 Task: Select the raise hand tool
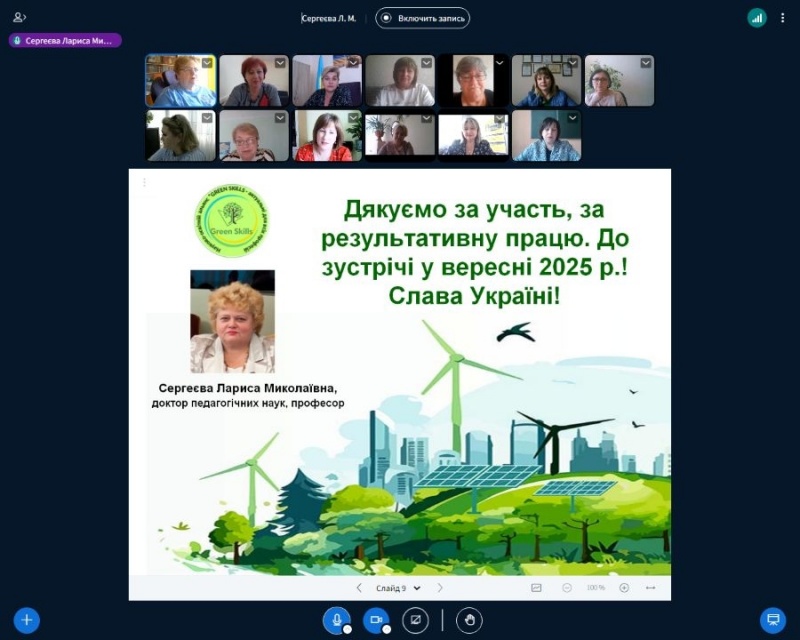point(468,620)
